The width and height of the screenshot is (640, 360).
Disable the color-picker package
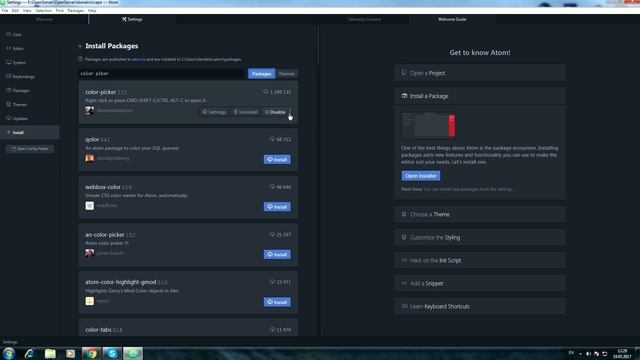(275, 112)
